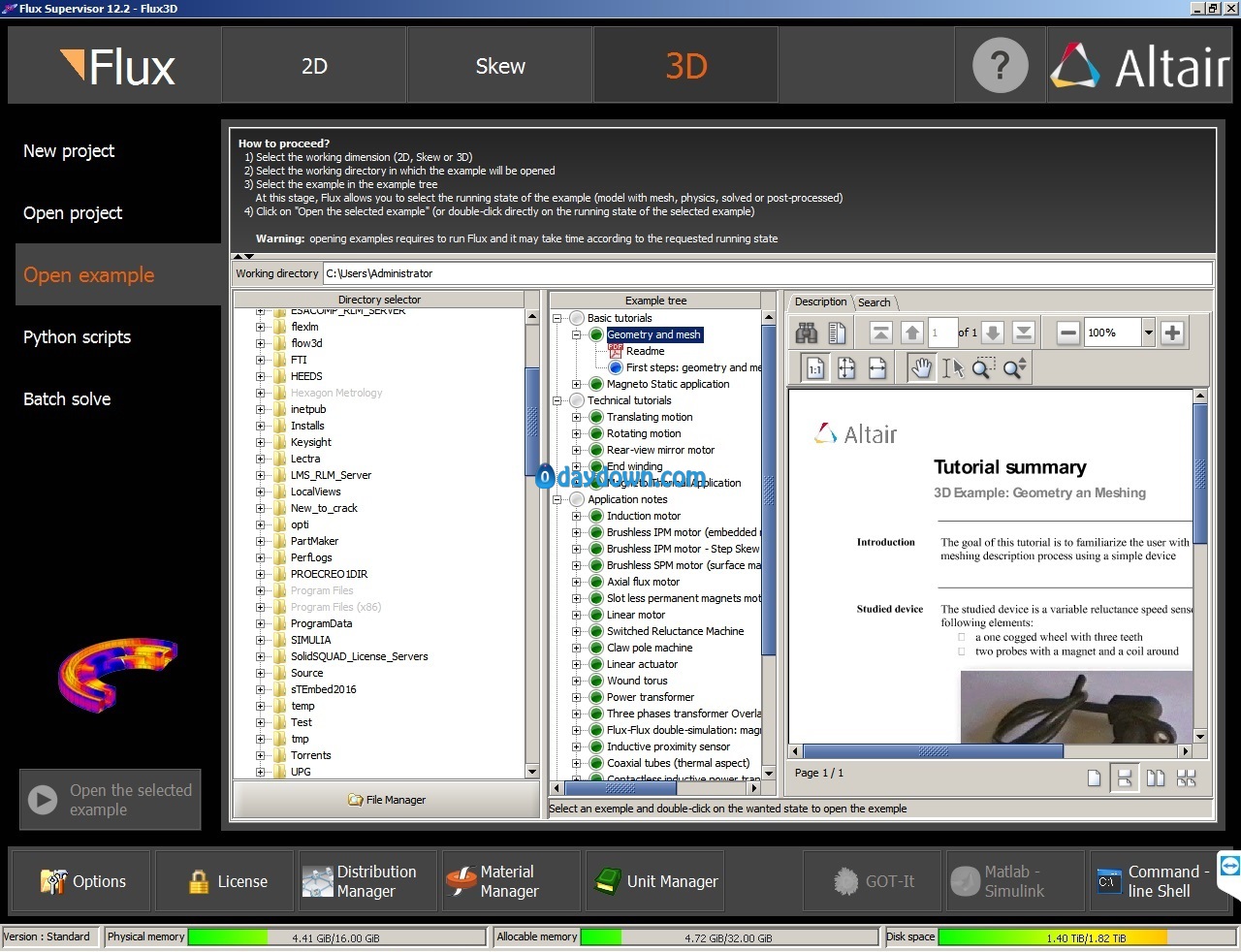Click Open the selected example
Image resolution: width=1241 pixels, height=952 pixels.
111,800
